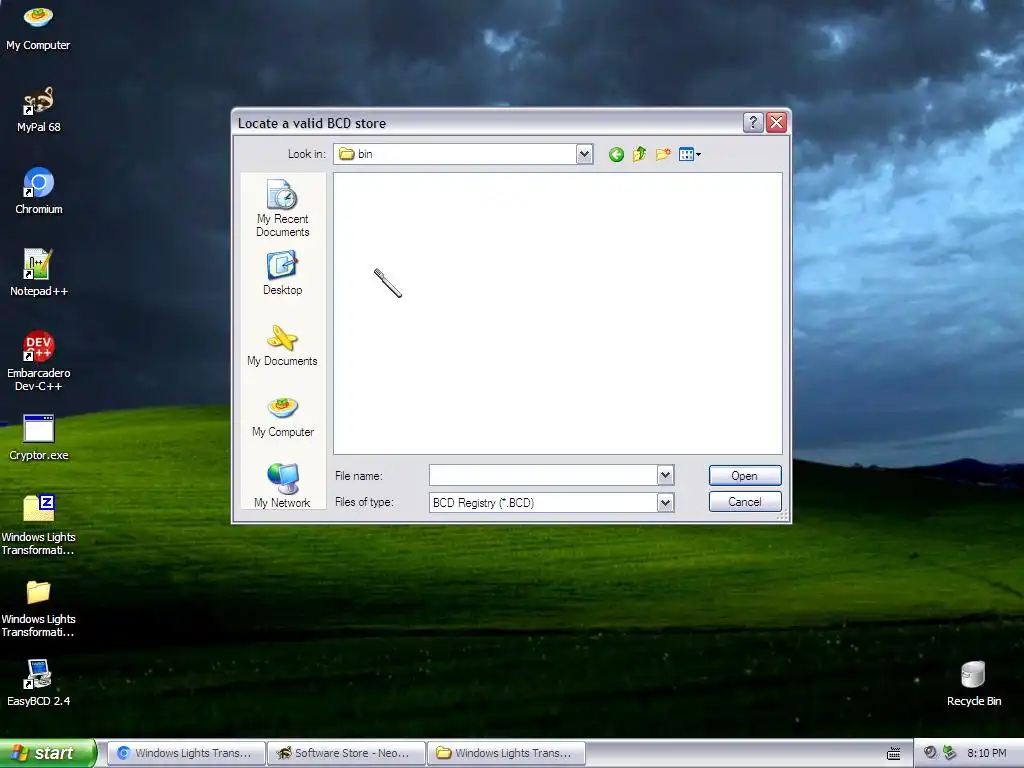Click green Back arrow in dialog toolbar
This screenshot has height=768, width=1024.
(616, 154)
